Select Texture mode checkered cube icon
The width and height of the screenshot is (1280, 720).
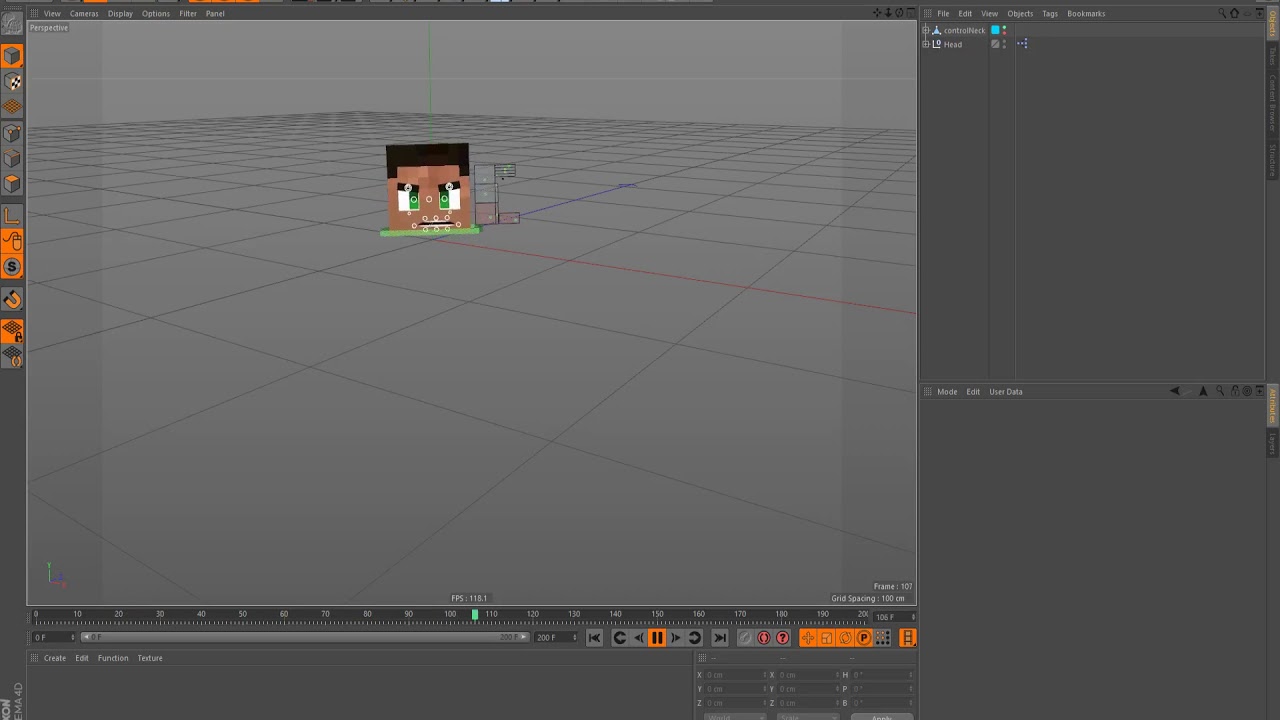pyautogui.click(x=12, y=82)
